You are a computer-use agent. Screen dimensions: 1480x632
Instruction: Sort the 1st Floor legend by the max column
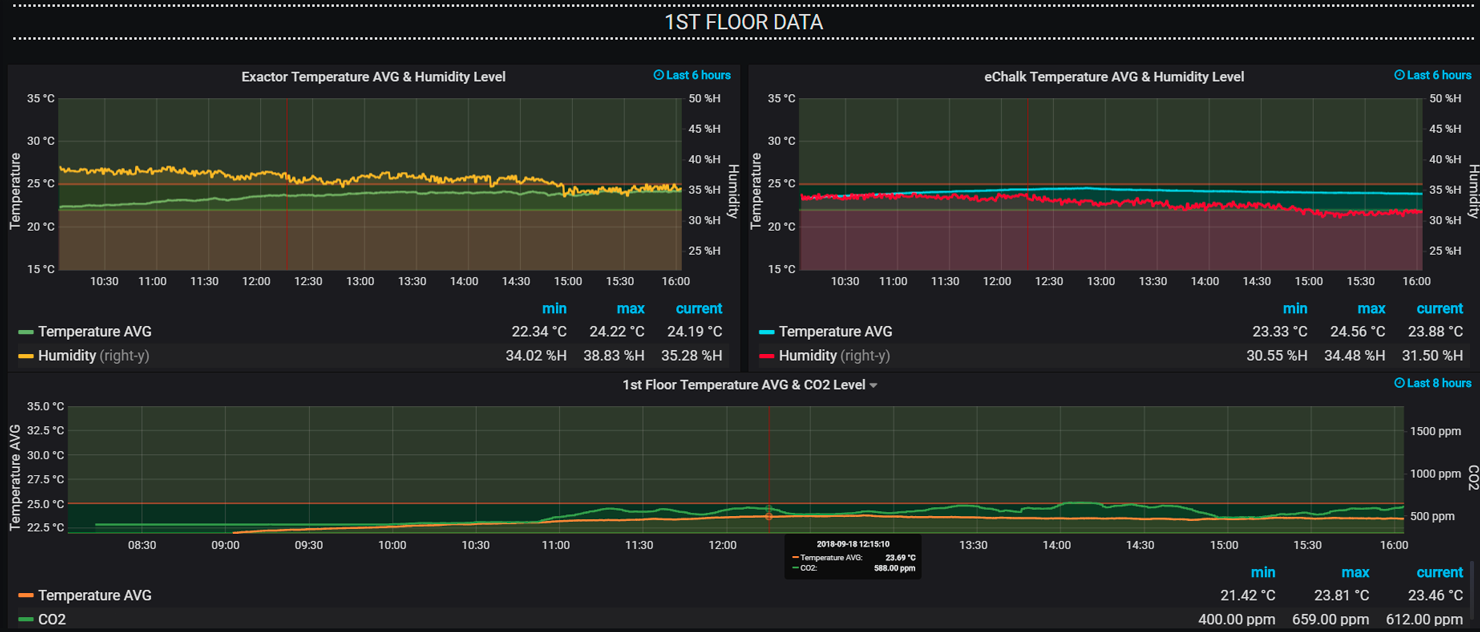click(x=1355, y=572)
